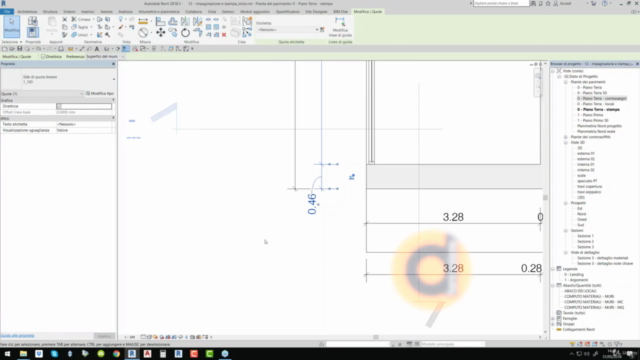The image size is (640, 360).
Task: Select the Modifica arrow tool in ribbon
Action: click(x=11, y=27)
